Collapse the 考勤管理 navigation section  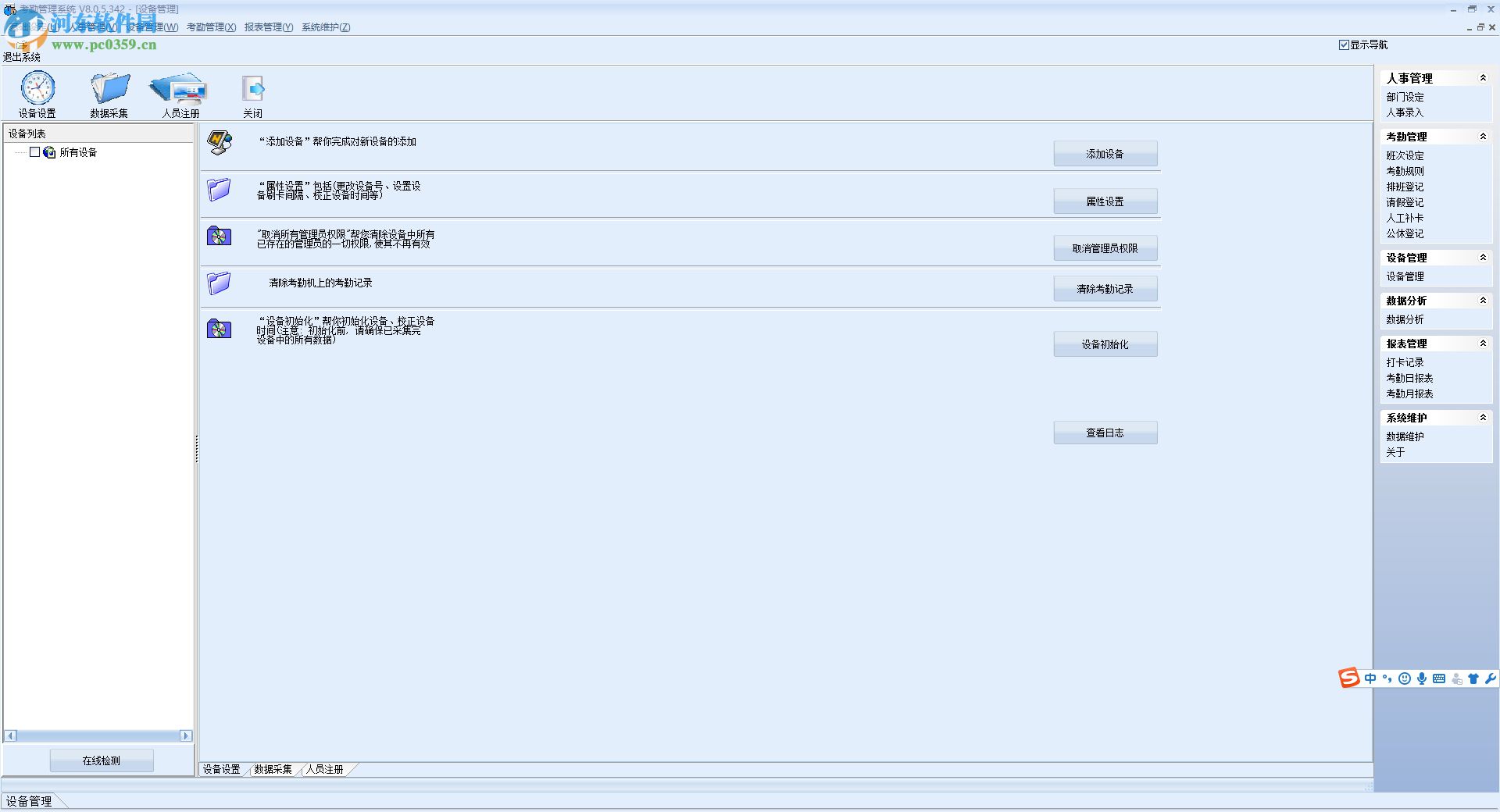[1483, 137]
